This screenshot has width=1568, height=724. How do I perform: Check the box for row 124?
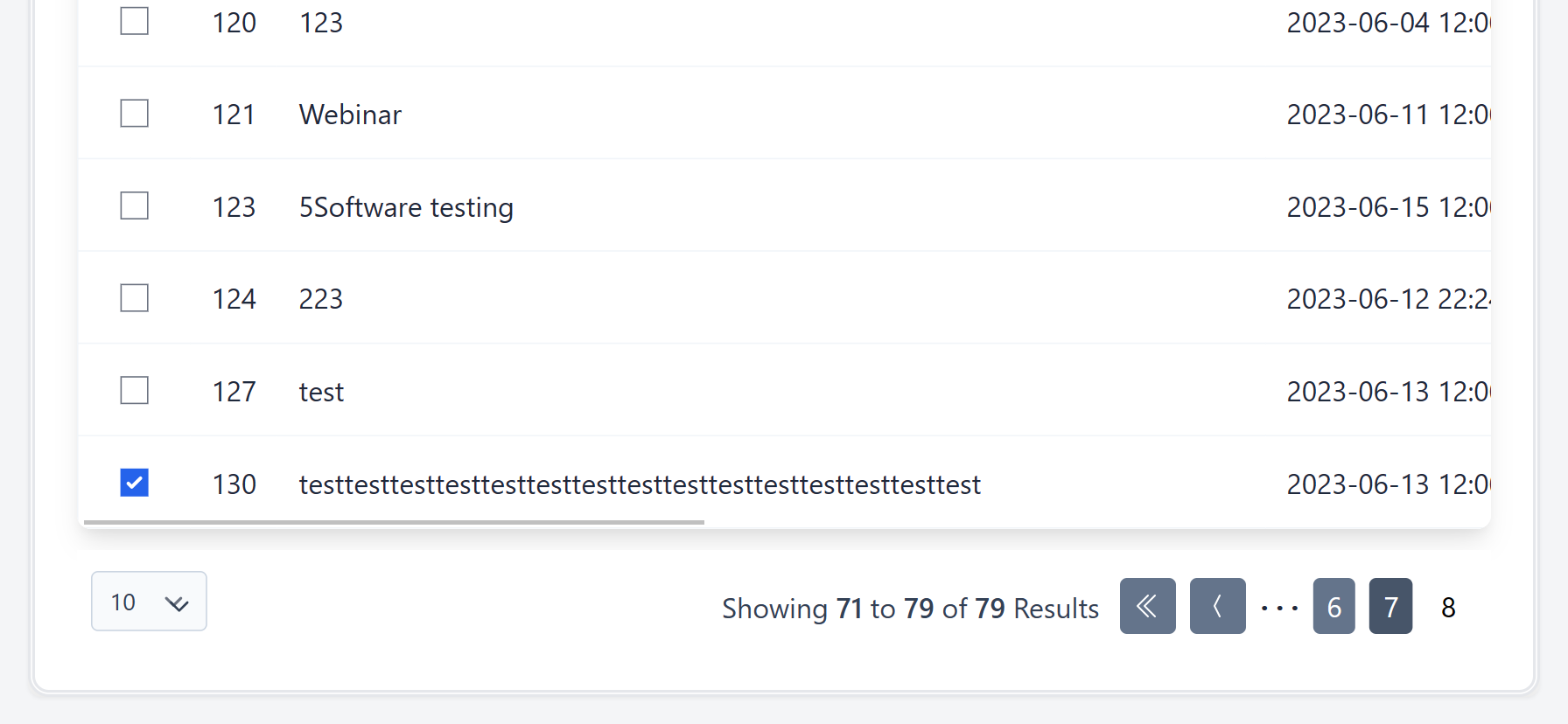tap(134, 298)
